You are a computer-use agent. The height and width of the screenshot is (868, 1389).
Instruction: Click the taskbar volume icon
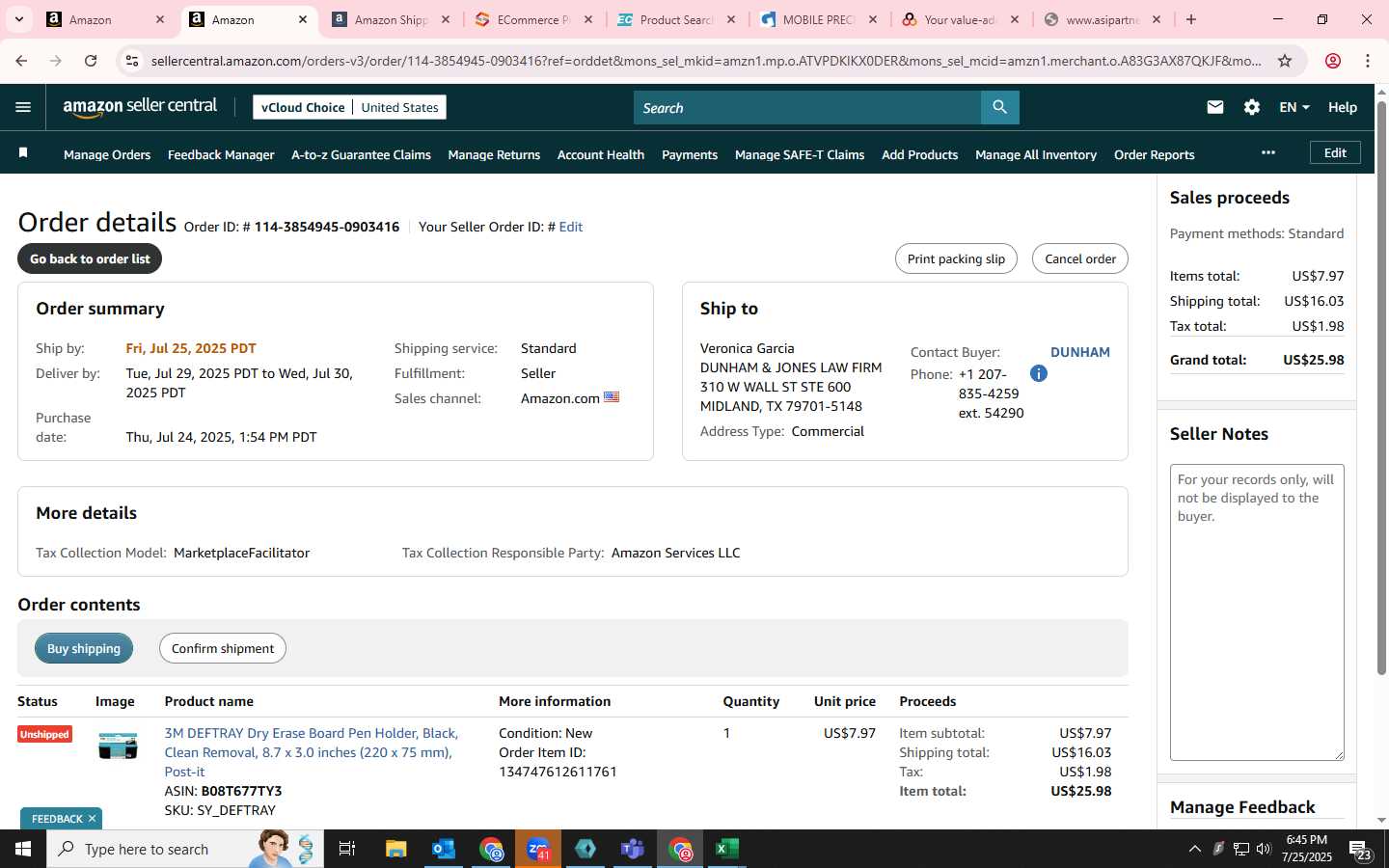click(1264, 849)
